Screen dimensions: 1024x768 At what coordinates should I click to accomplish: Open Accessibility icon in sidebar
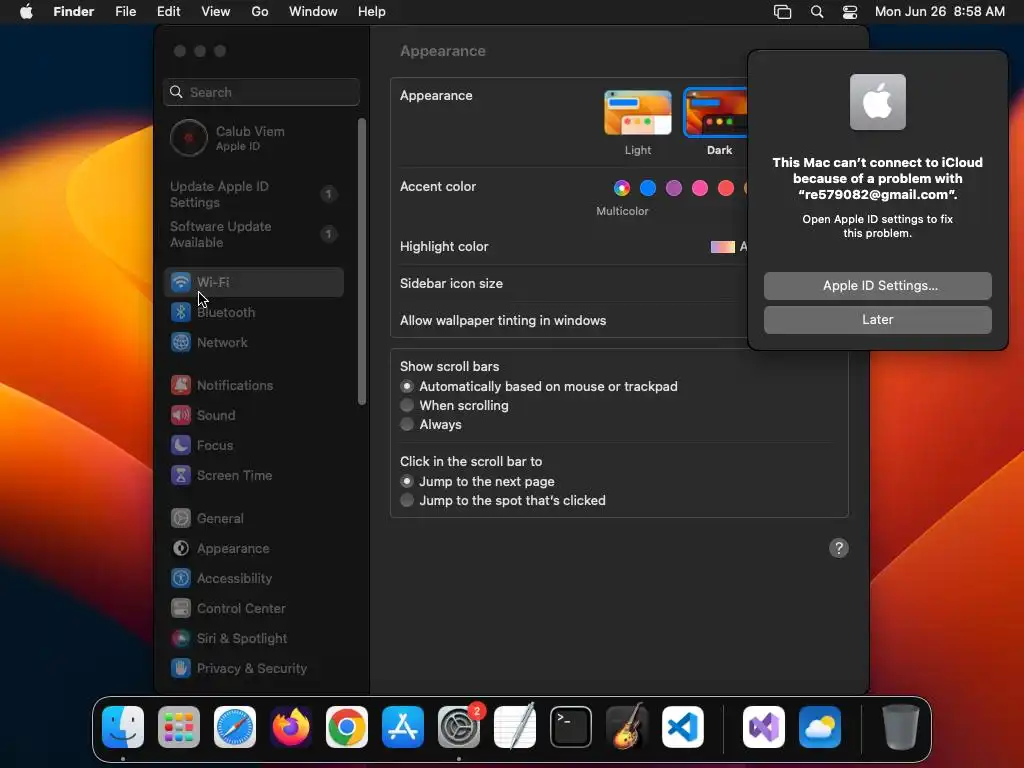coord(181,579)
